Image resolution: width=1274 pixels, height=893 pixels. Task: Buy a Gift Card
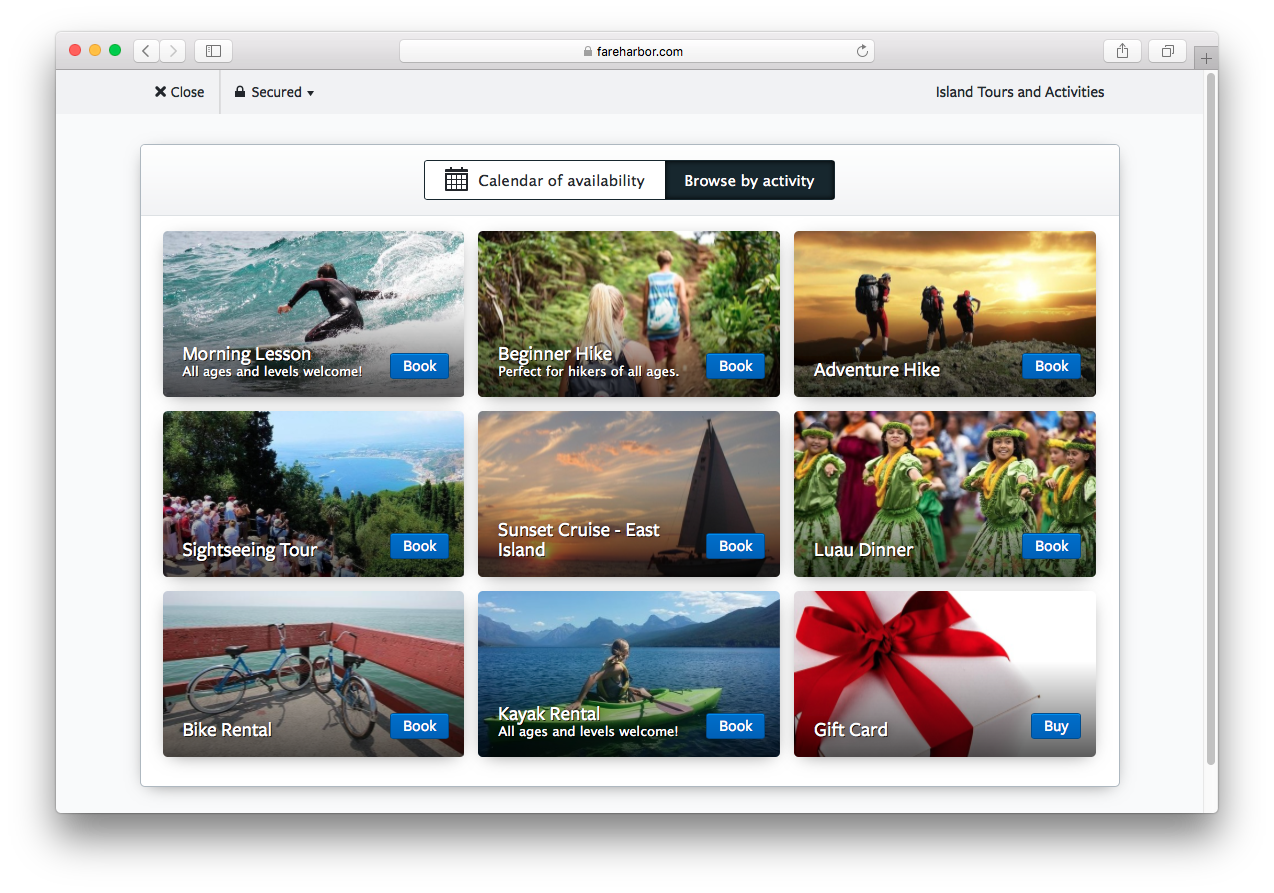click(x=1055, y=726)
